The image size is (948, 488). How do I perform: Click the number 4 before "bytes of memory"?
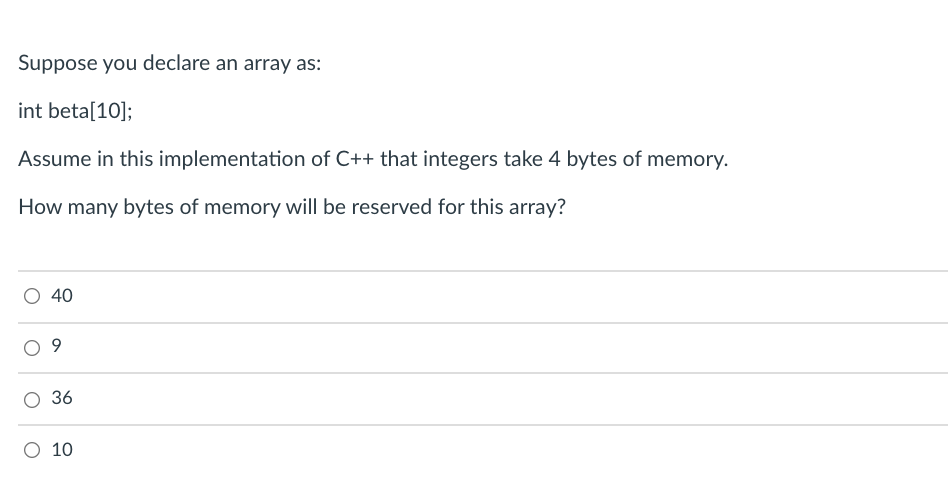554,159
